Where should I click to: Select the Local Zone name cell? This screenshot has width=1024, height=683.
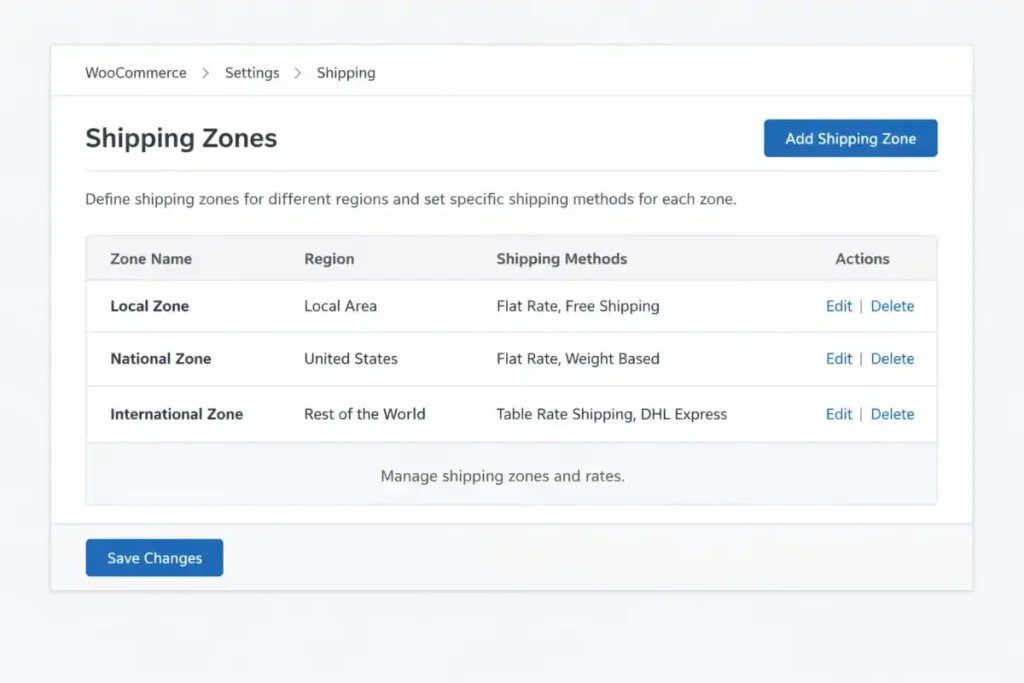click(x=150, y=306)
